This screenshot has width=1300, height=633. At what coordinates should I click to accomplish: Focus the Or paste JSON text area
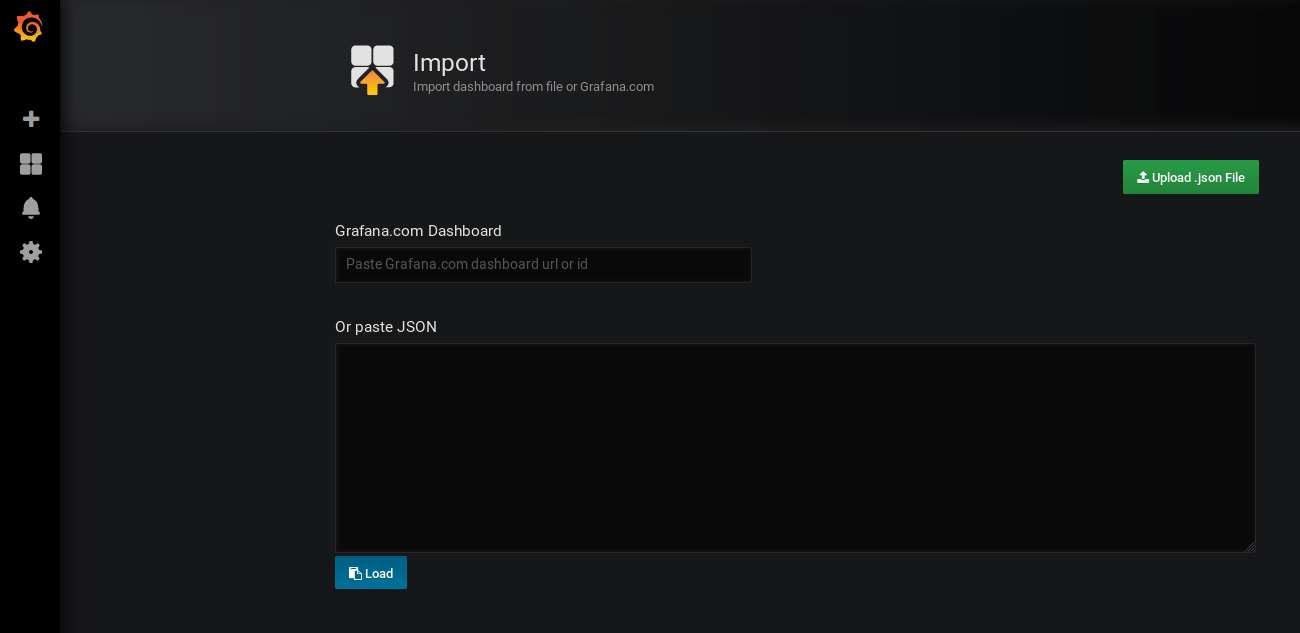point(795,448)
